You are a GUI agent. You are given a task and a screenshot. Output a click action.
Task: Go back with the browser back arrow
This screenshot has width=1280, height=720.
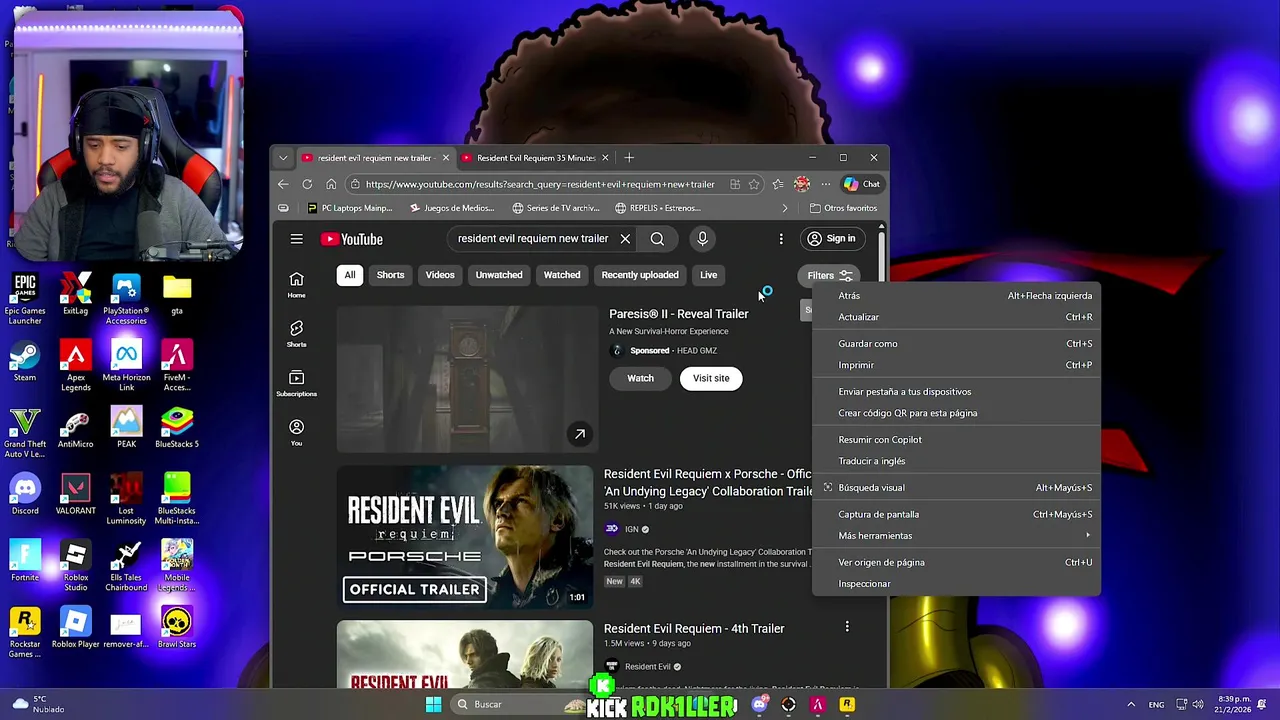283,184
